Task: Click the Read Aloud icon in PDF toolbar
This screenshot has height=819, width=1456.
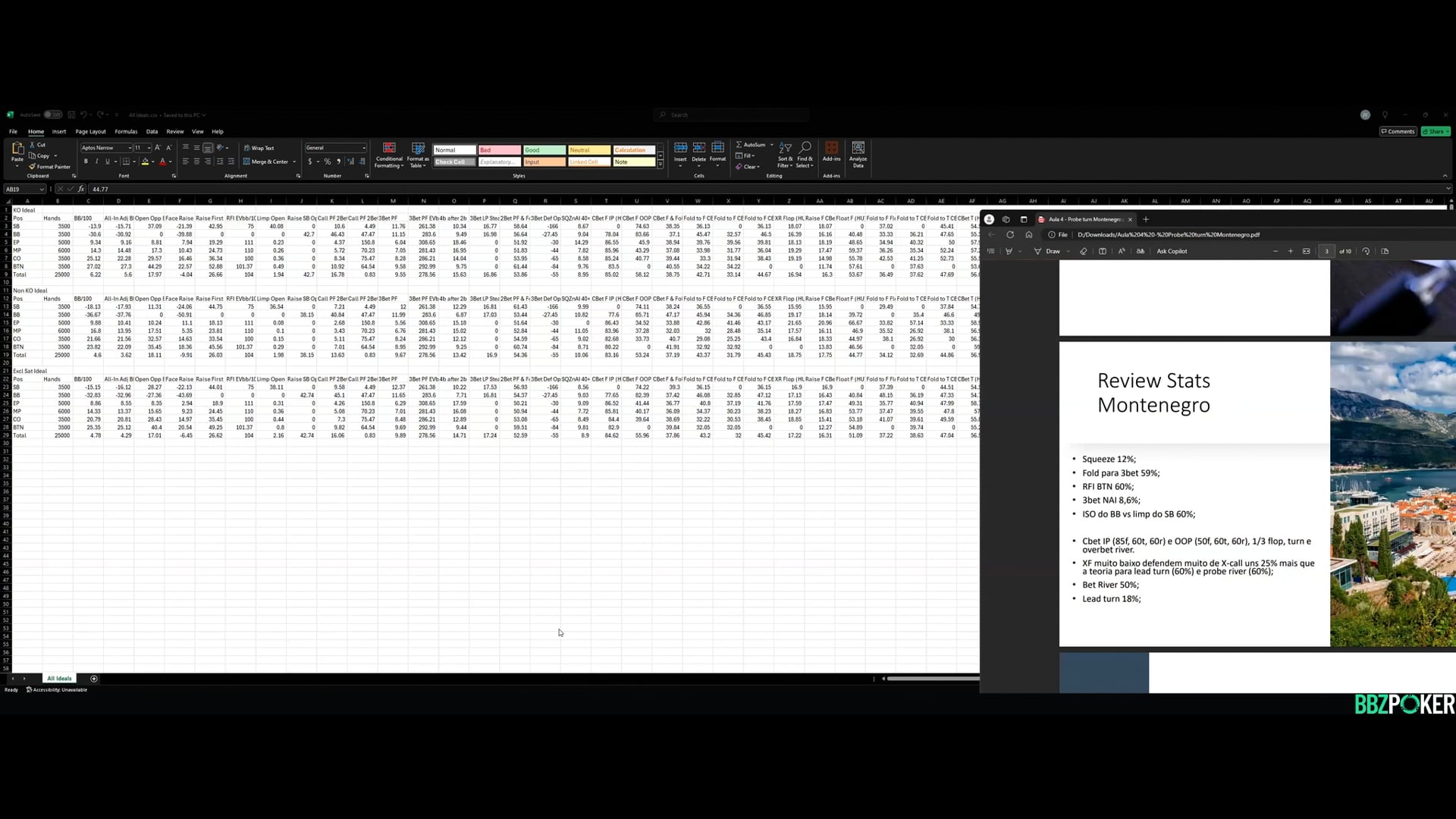Action: pos(1122,252)
